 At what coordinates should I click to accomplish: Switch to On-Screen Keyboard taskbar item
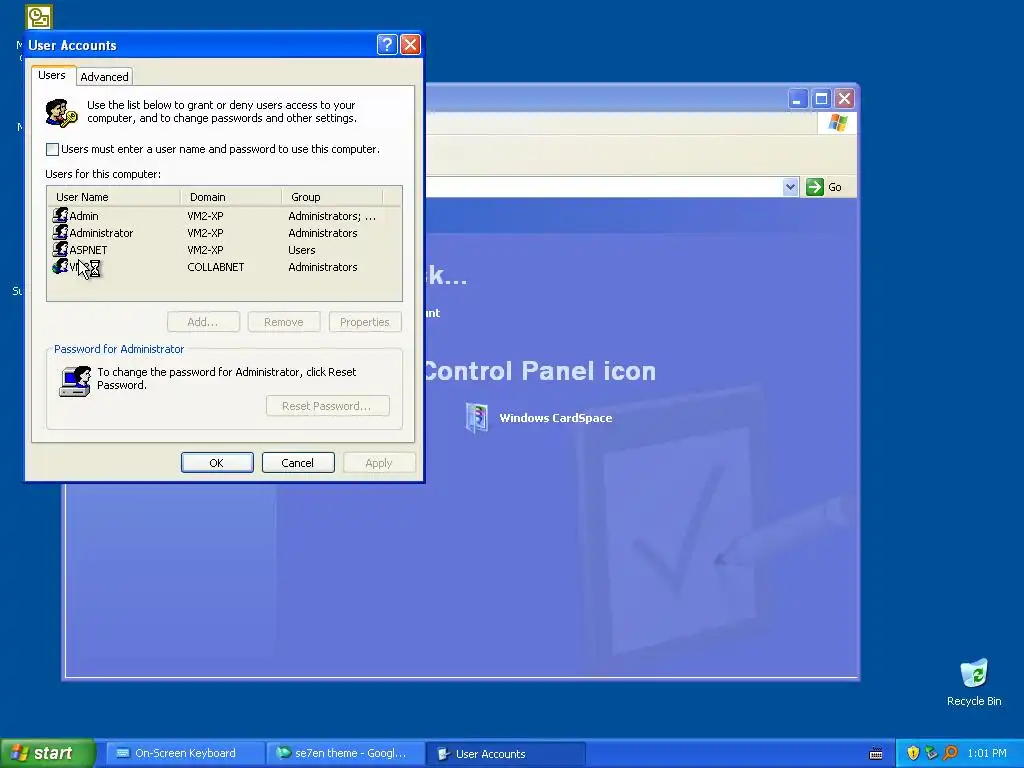(185, 753)
